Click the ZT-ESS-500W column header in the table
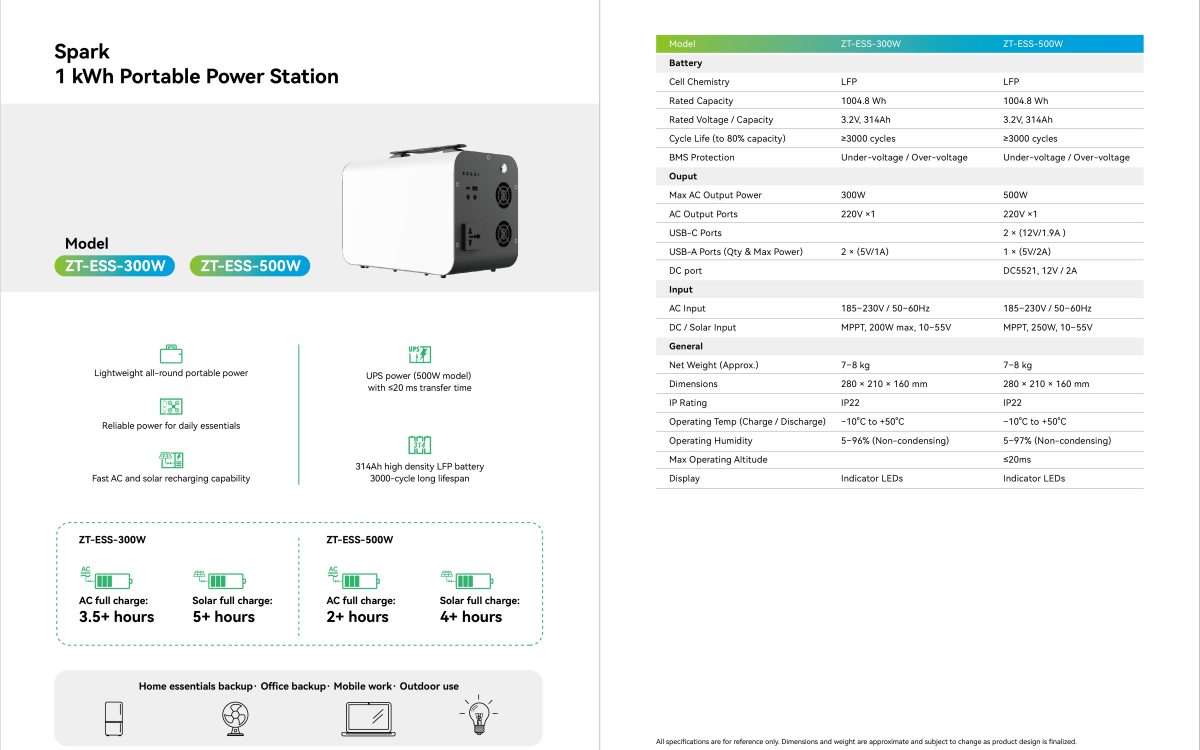1200x750 pixels. click(1033, 44)
